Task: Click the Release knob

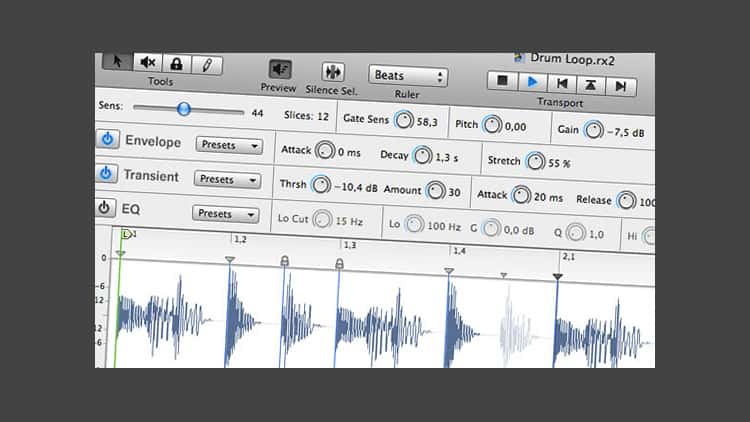Action: point(626,200)
